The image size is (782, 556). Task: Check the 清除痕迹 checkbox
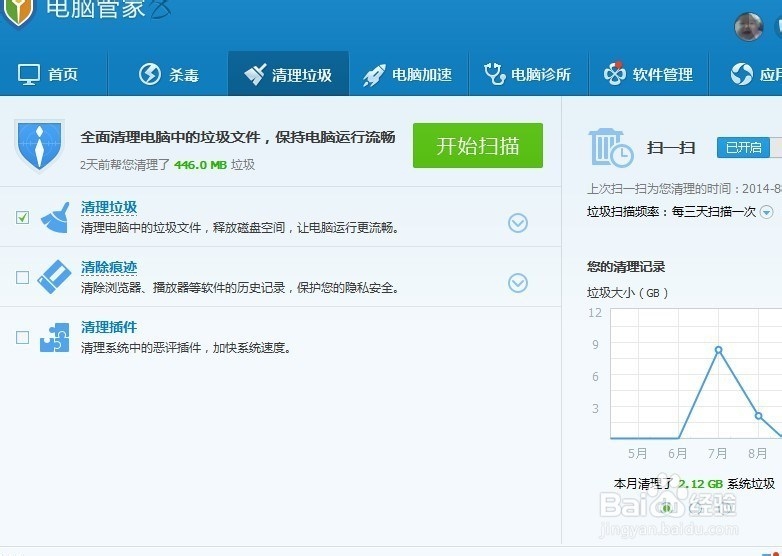(x=22, y=277)
